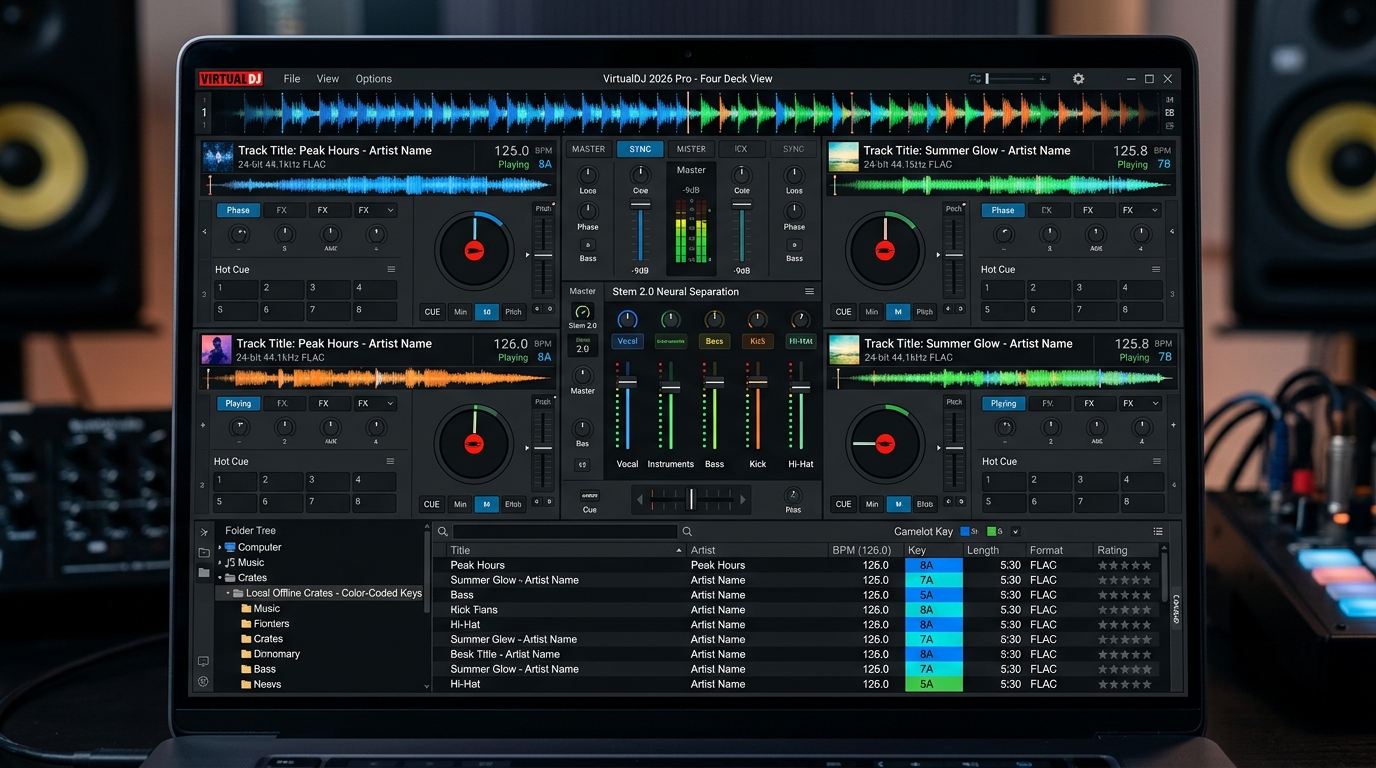Collapse the Crates node in the Folder Tree
The height and width of the screenshot is (768, 1376).
tap(220, 578)
